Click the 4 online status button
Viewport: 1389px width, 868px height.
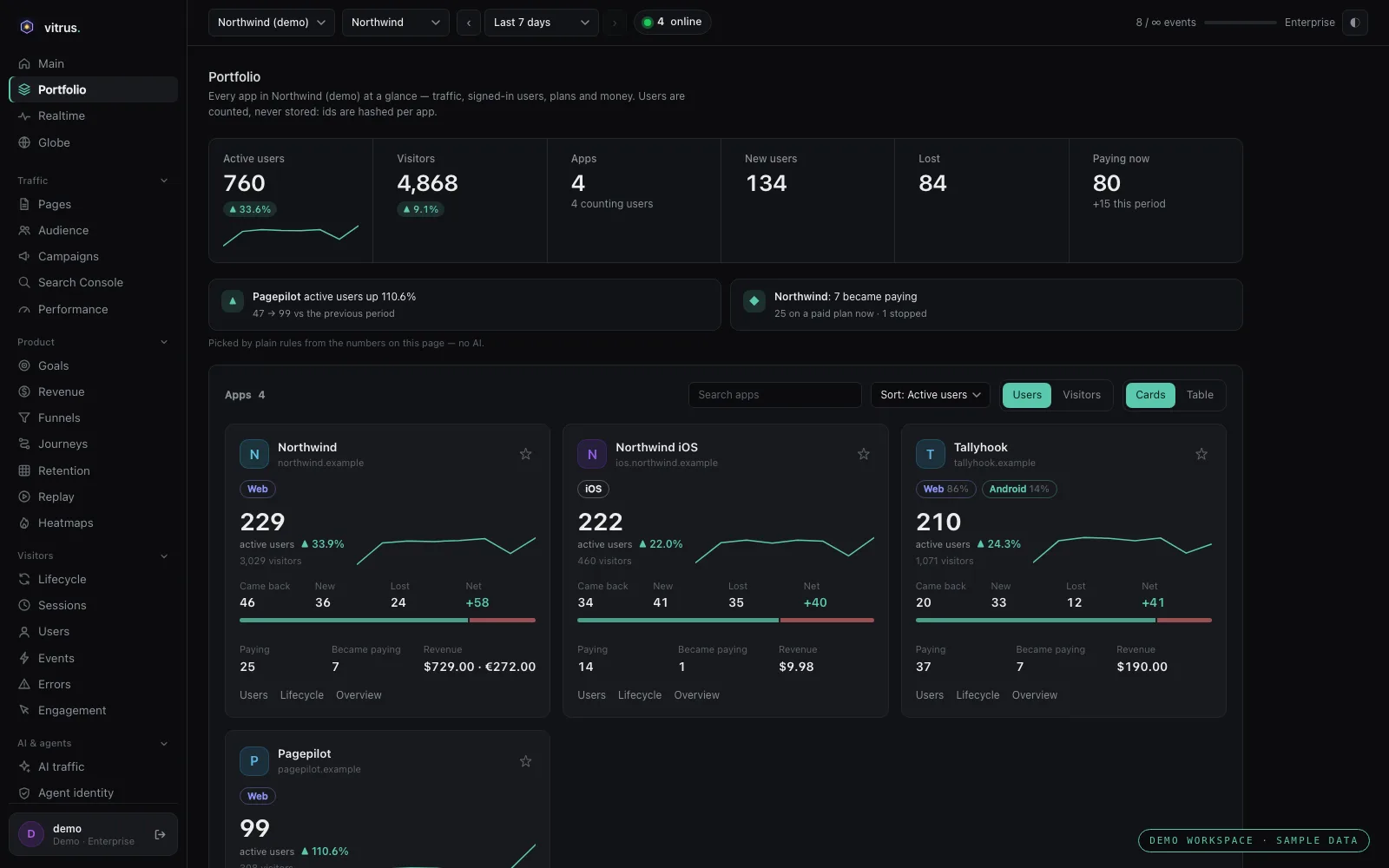coord(673,23)
